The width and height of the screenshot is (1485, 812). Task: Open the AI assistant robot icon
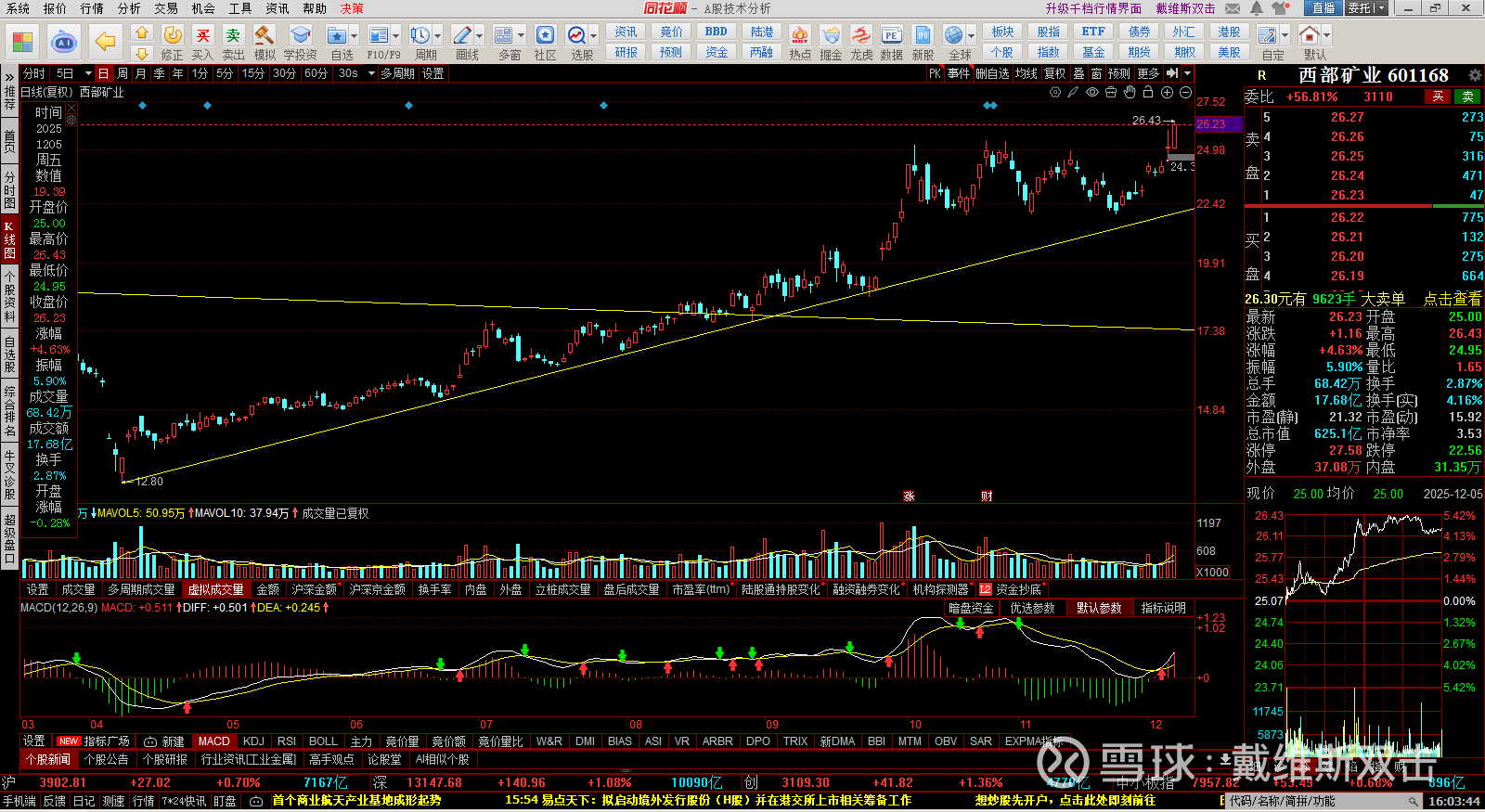tap(64, 42)
